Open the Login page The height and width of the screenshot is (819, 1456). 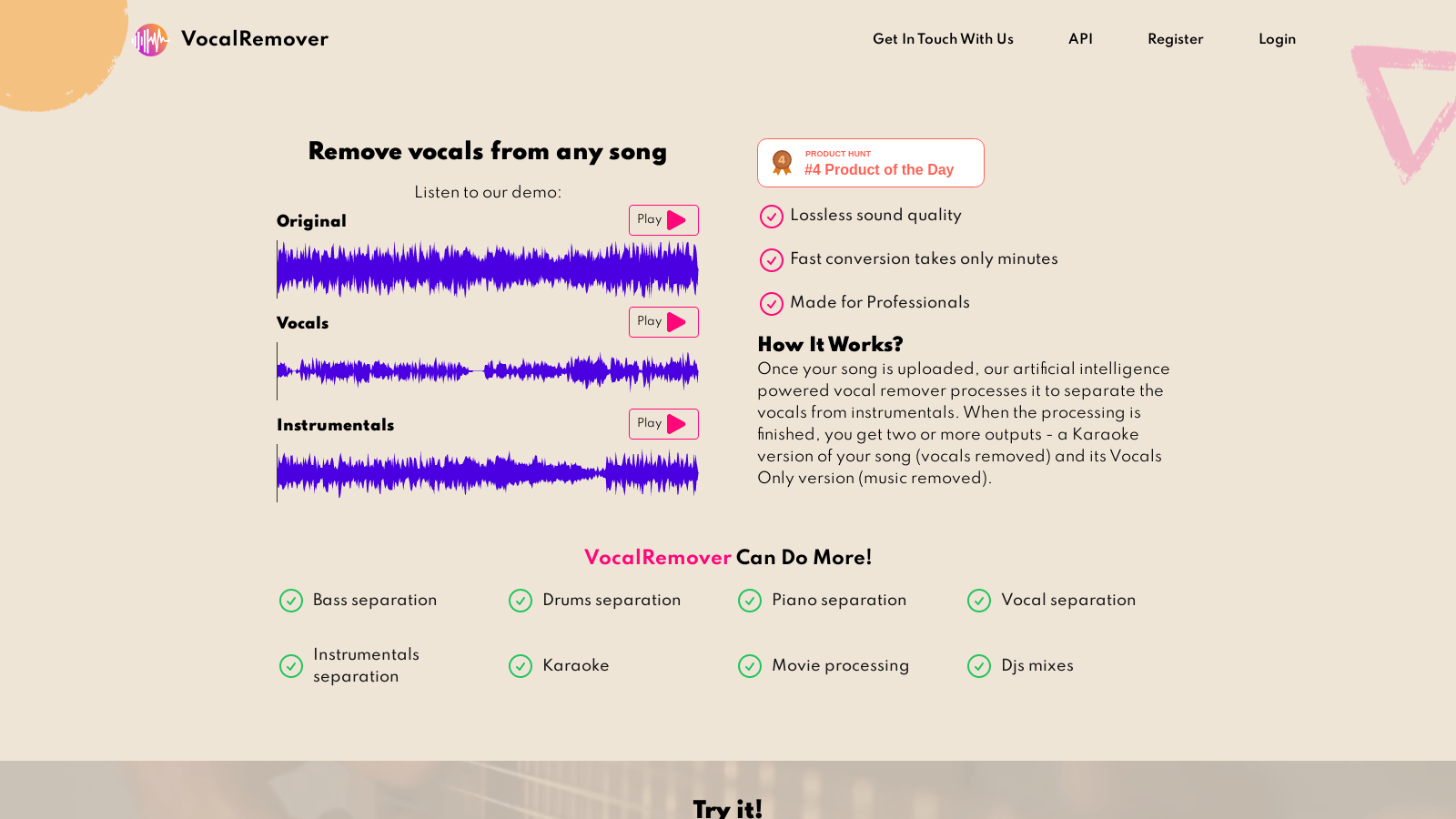click(x=1277, y=39)
